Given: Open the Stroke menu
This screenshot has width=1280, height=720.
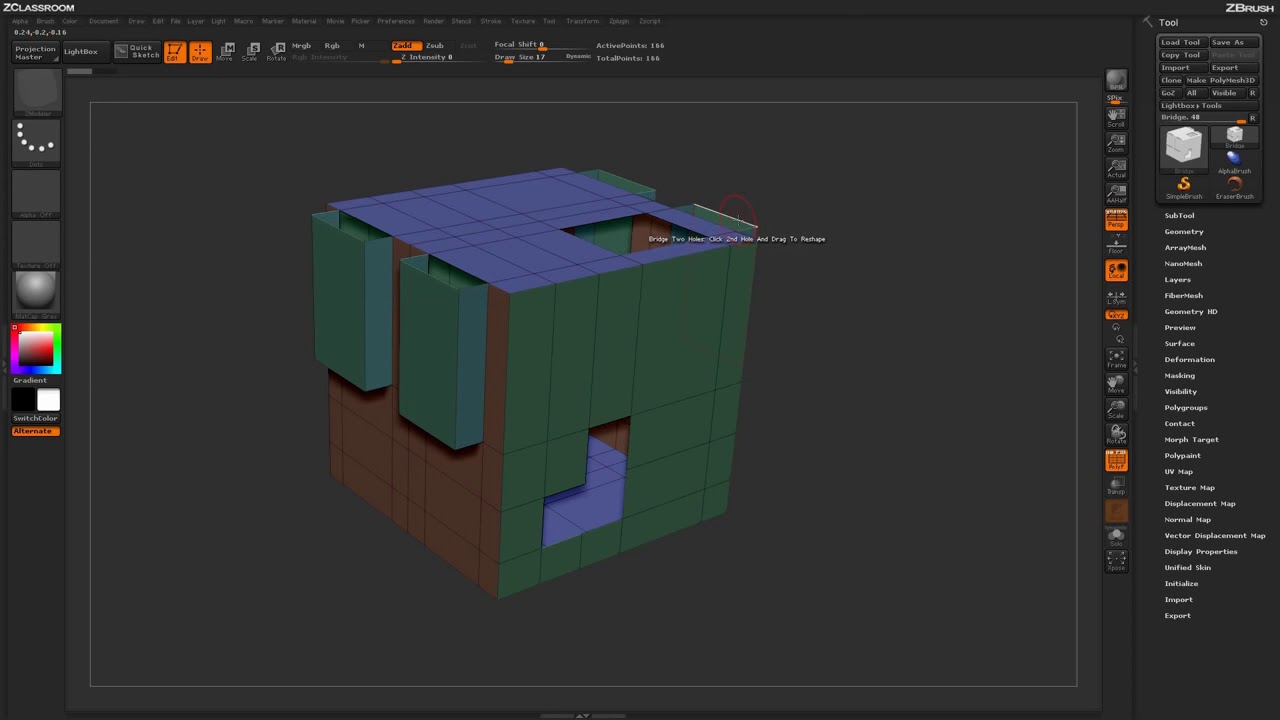Looking at the screenshot, I should pos(491,21).
